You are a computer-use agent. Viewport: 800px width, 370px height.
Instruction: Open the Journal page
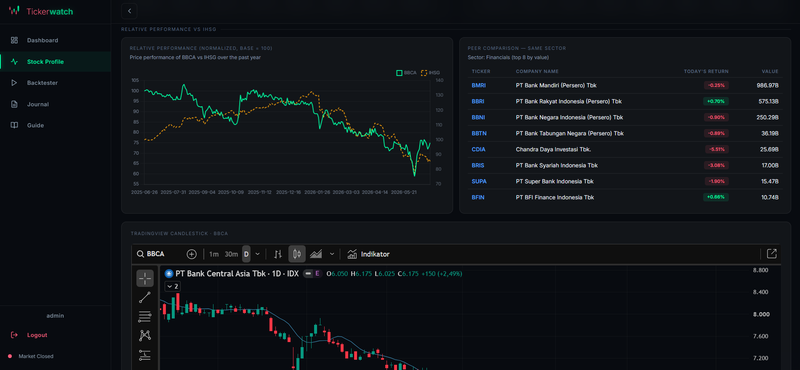tap(55, 104)
